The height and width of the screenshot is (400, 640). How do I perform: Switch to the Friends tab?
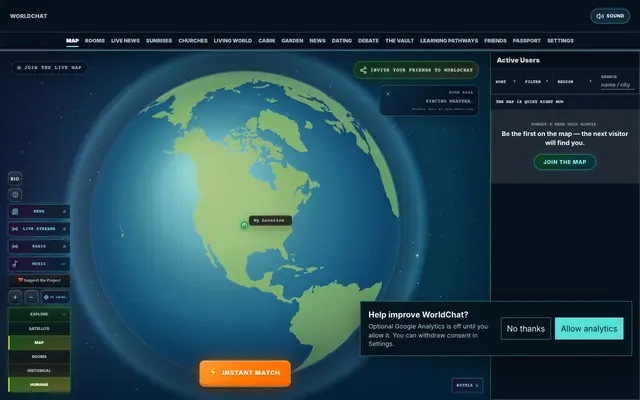click(495, 41)
